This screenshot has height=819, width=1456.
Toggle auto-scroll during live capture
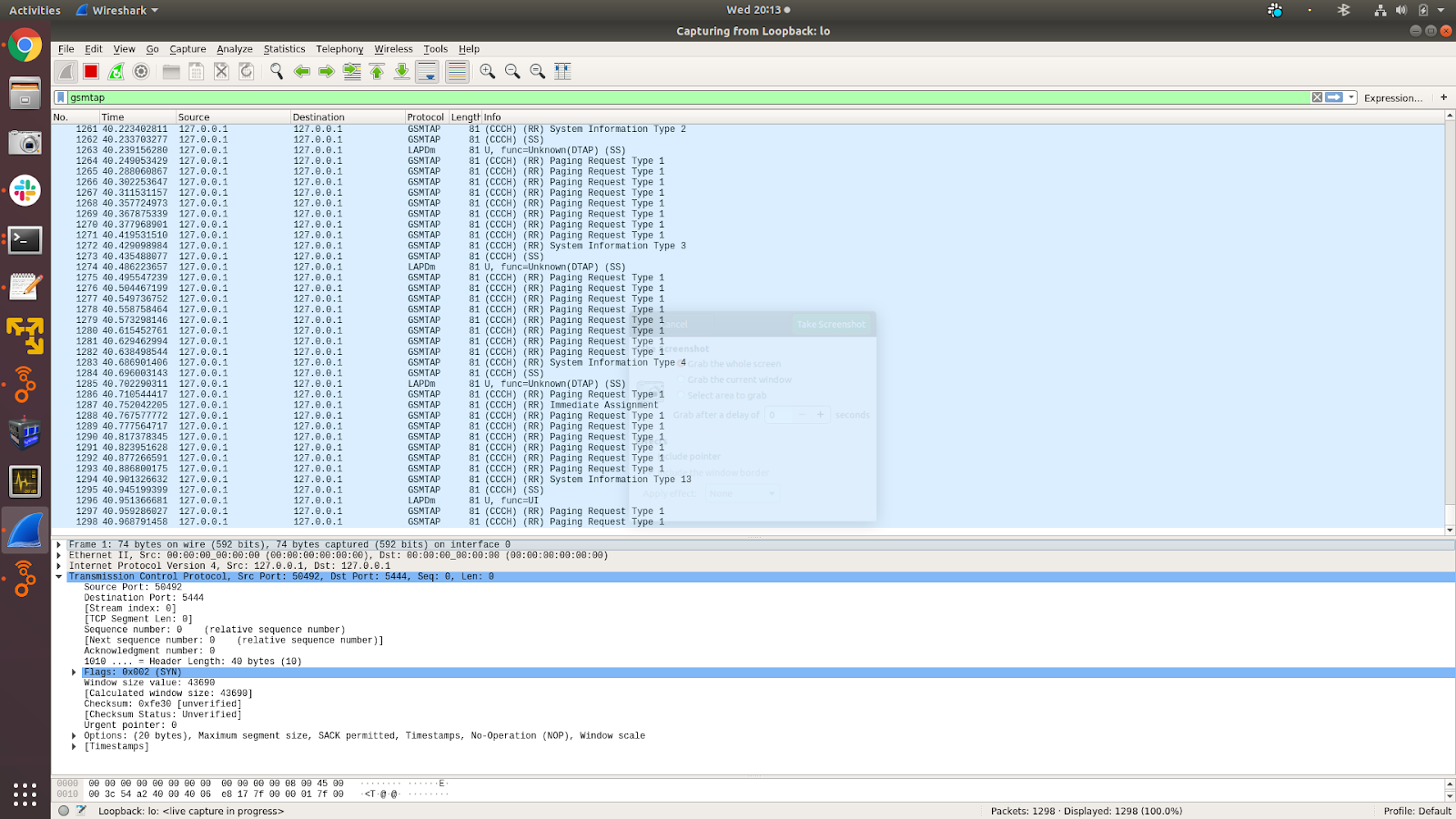[x=427, y=71]
